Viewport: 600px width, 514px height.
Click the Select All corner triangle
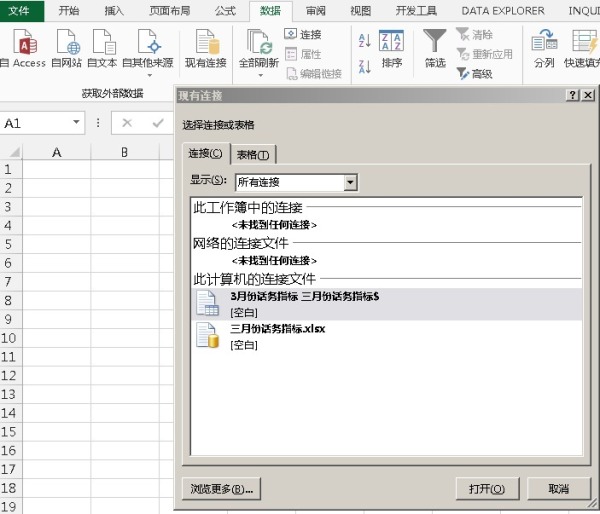[14, 152]
